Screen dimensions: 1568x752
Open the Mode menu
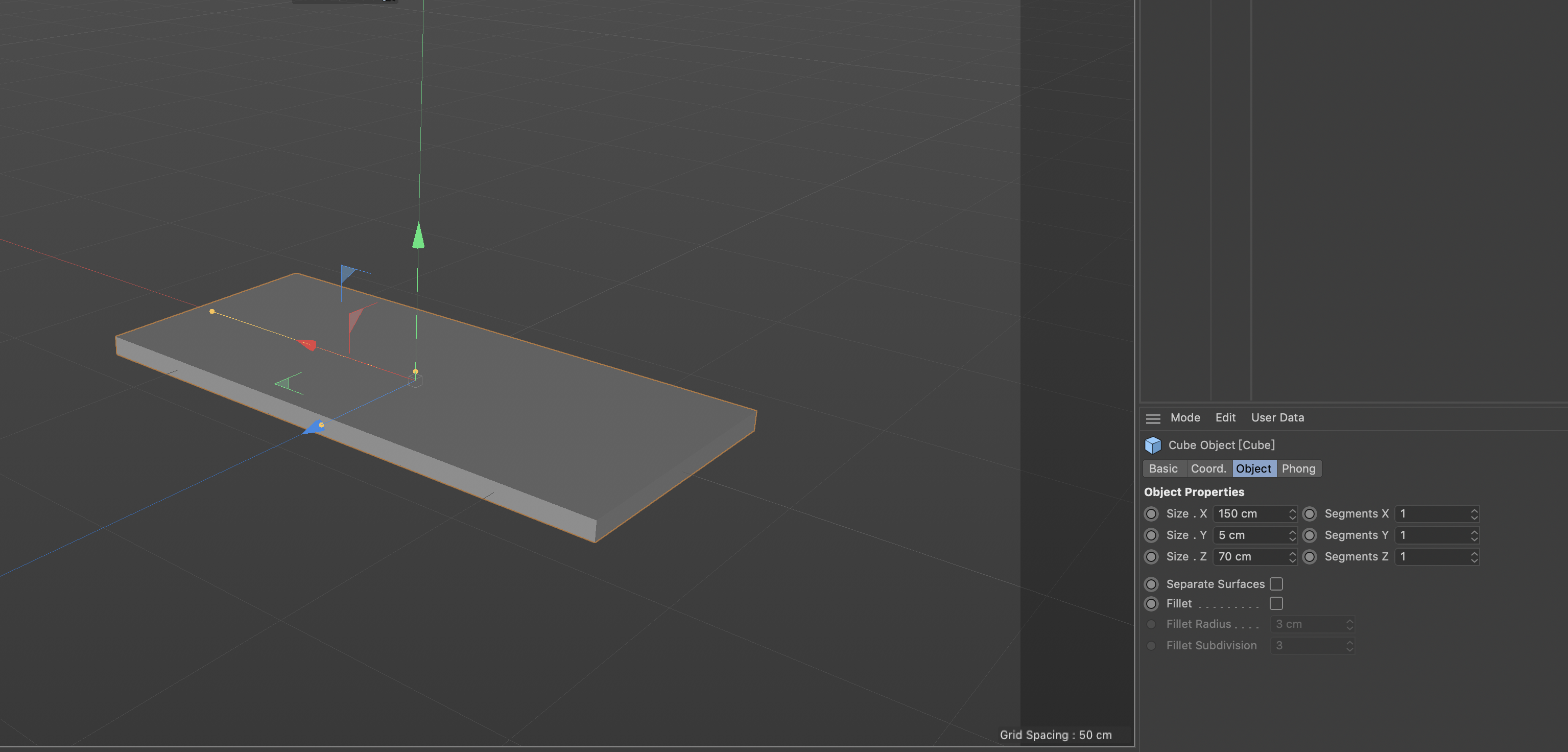[x=1185, y=418]
